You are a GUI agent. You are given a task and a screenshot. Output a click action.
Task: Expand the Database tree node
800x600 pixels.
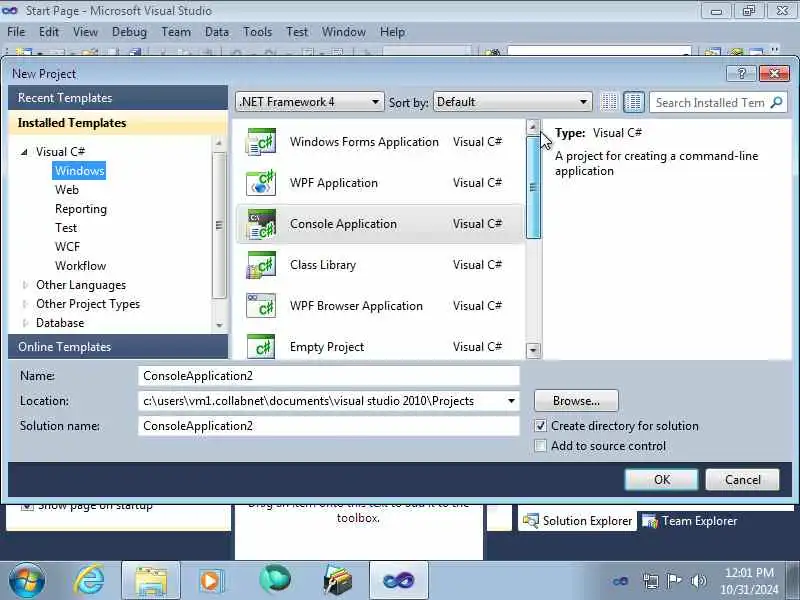coord(24,323)
